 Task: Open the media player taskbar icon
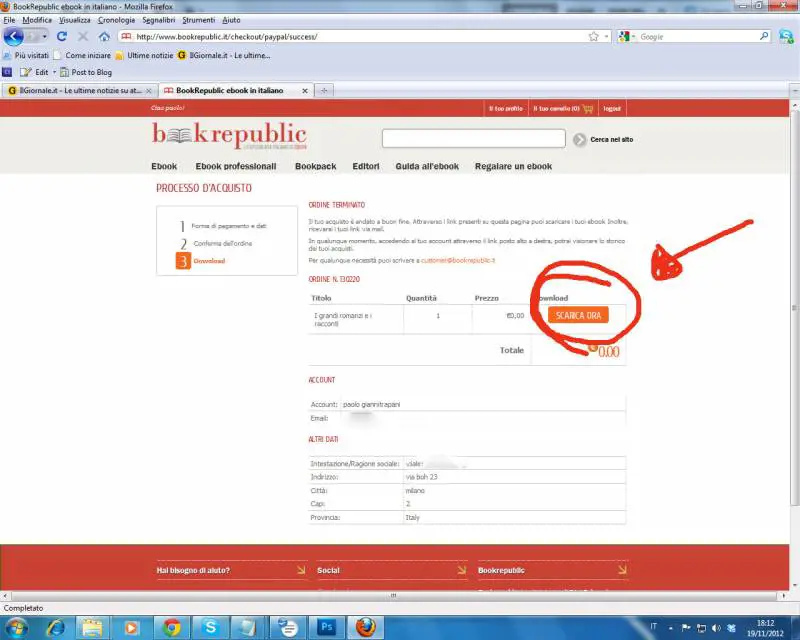click(132, 627)
